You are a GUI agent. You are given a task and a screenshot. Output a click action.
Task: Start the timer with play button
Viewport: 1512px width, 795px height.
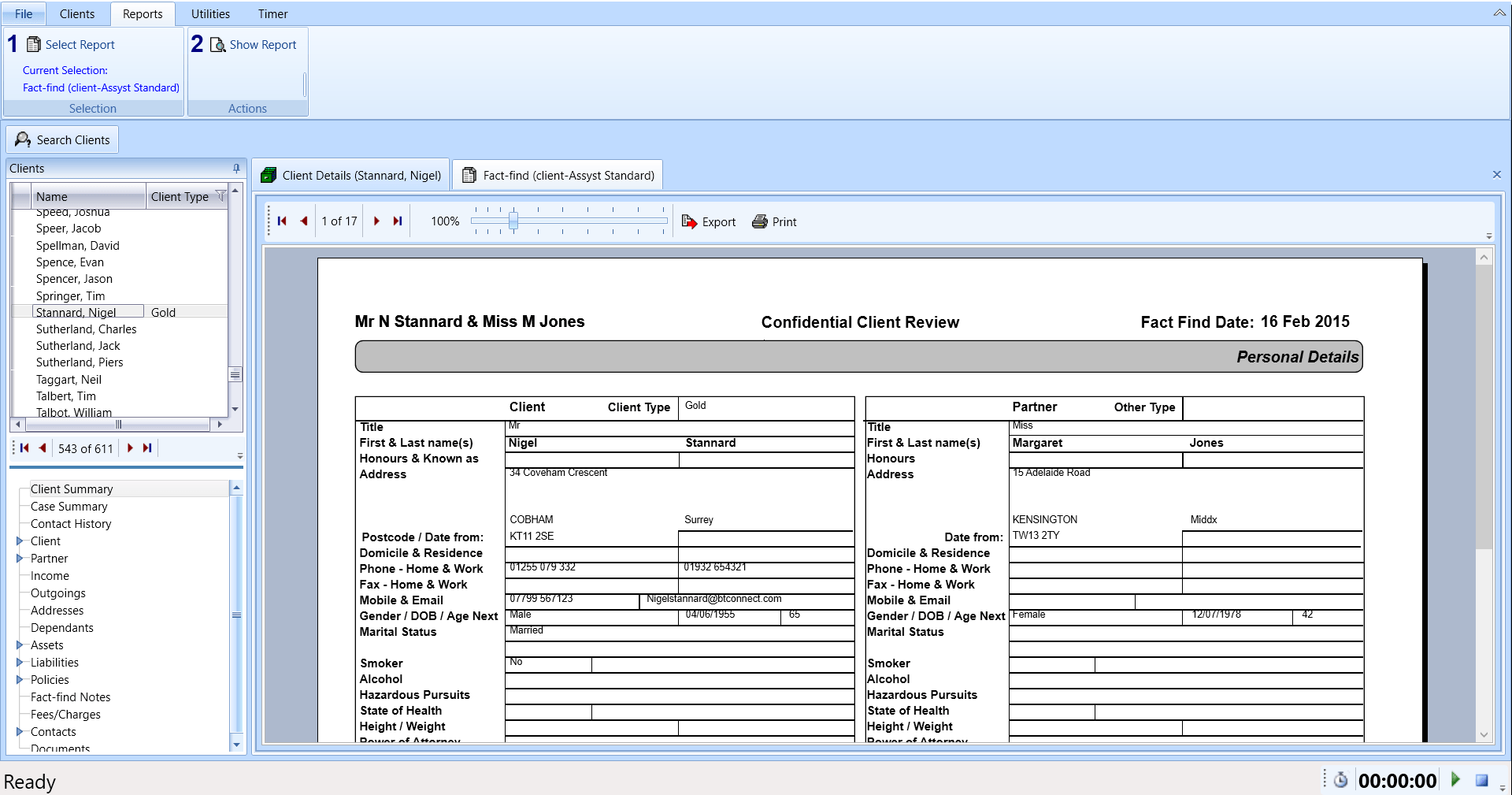(x=1455, y=780)
